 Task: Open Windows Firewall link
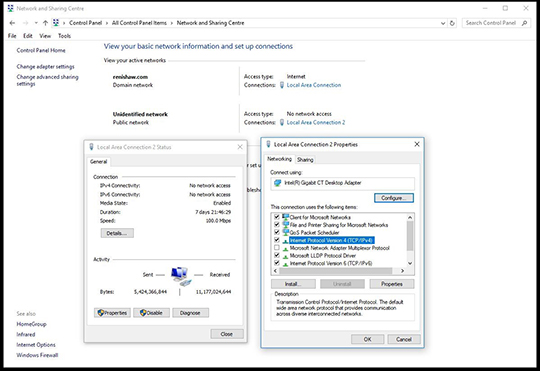37,355
